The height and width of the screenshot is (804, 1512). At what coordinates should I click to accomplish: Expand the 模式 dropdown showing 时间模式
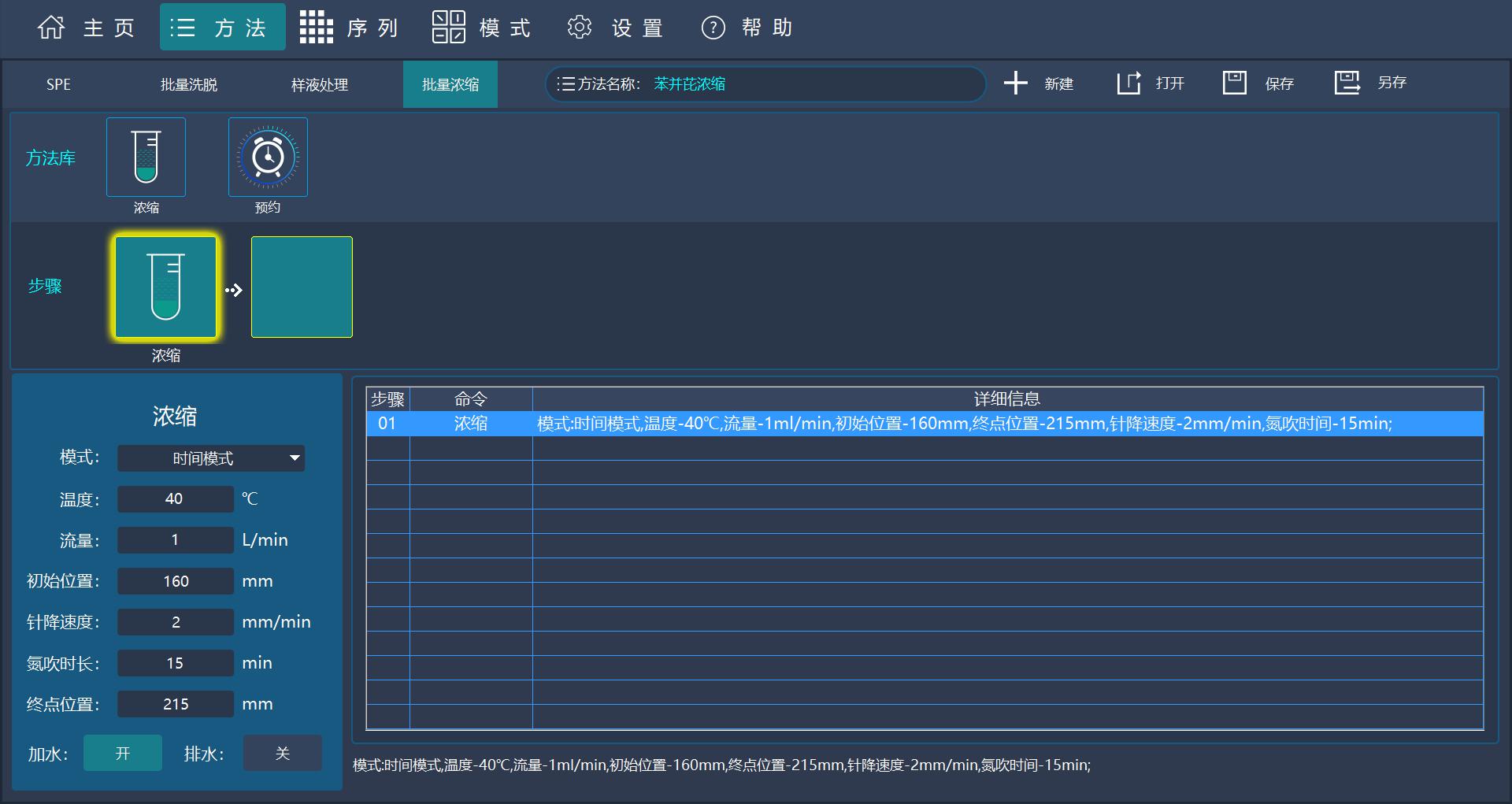click(x=211, y=458)
